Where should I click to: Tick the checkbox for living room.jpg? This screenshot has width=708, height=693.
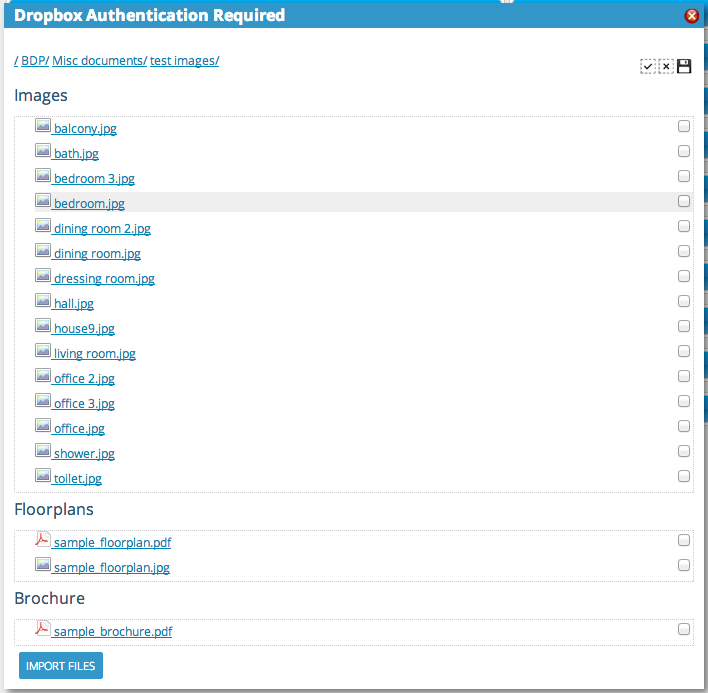684,351
